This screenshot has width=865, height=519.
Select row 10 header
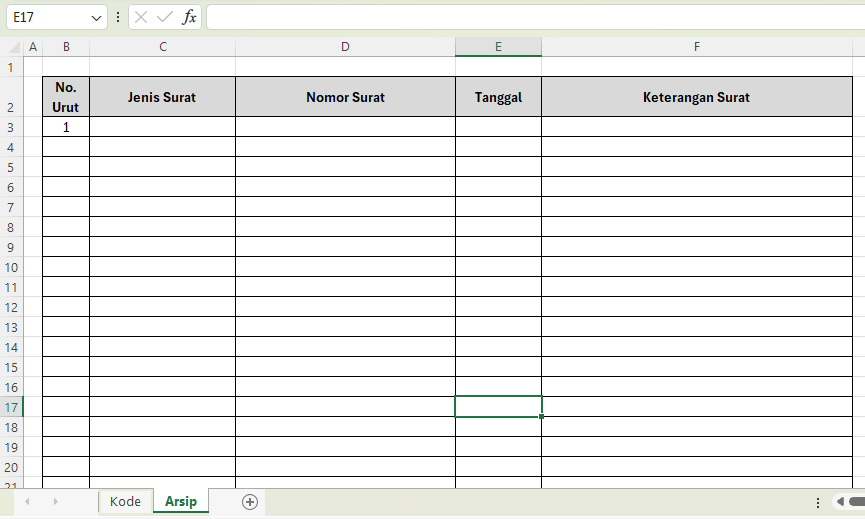[11, 267]
